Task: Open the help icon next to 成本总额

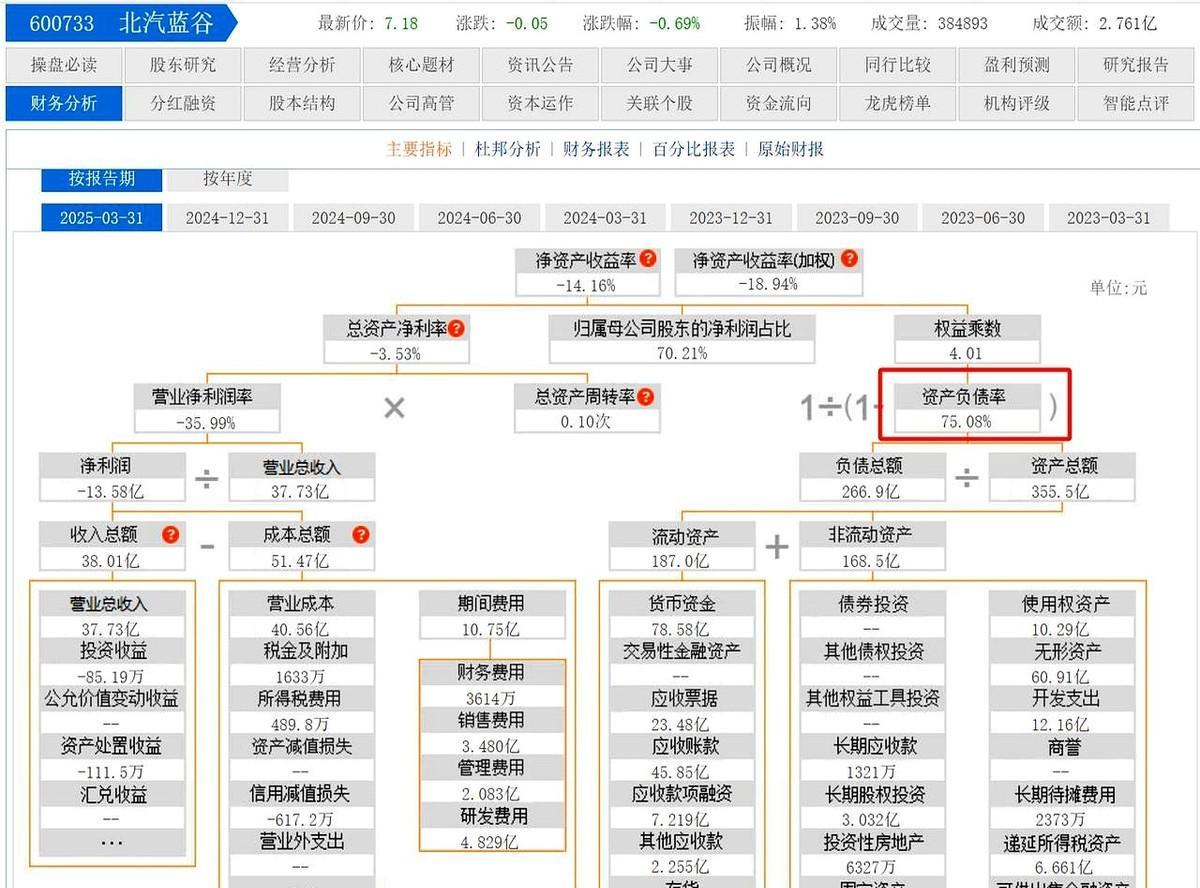Action: (x=360, y=535)
